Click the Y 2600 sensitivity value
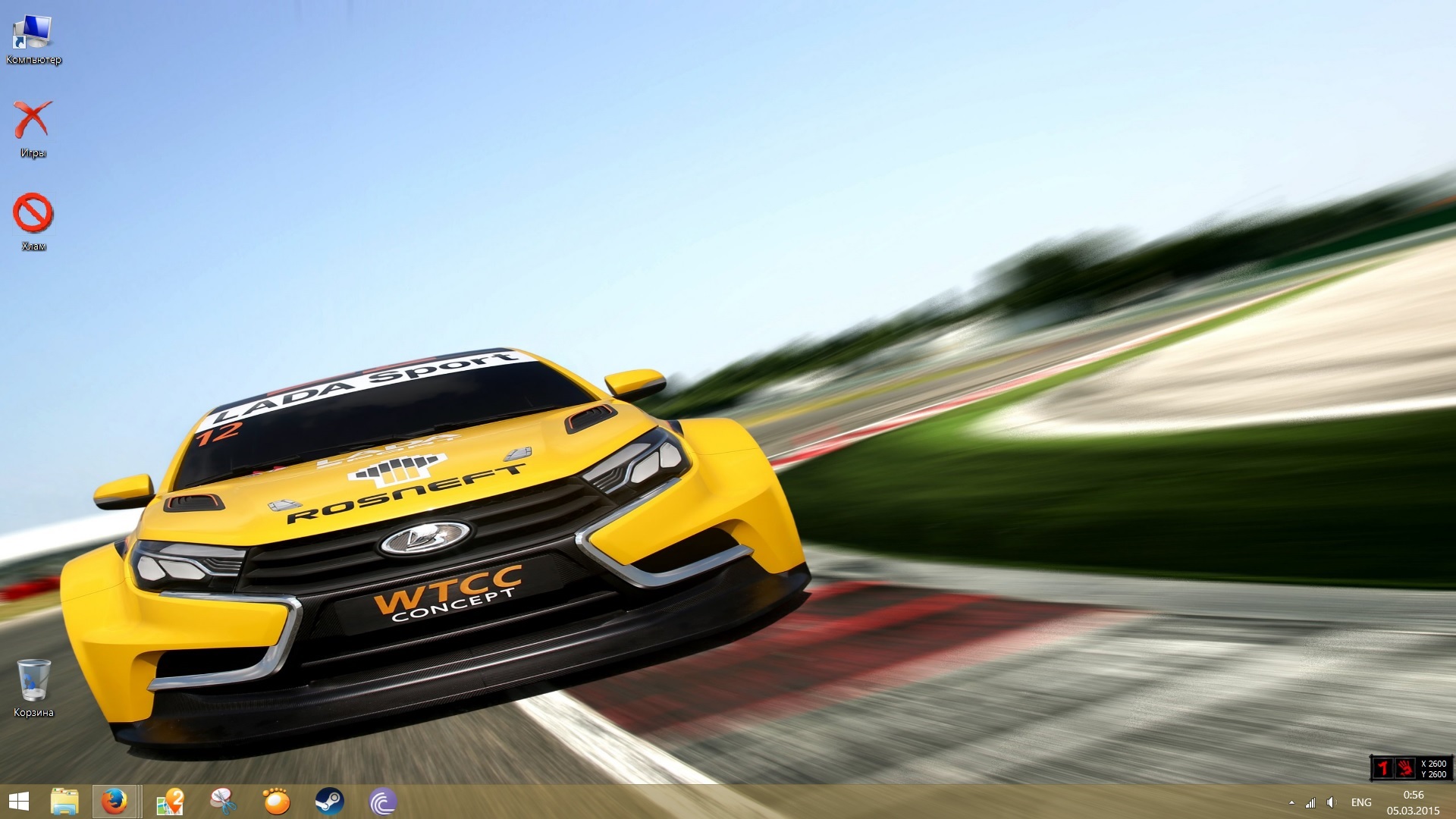 pyautogui.click(x=1434, y=774)
